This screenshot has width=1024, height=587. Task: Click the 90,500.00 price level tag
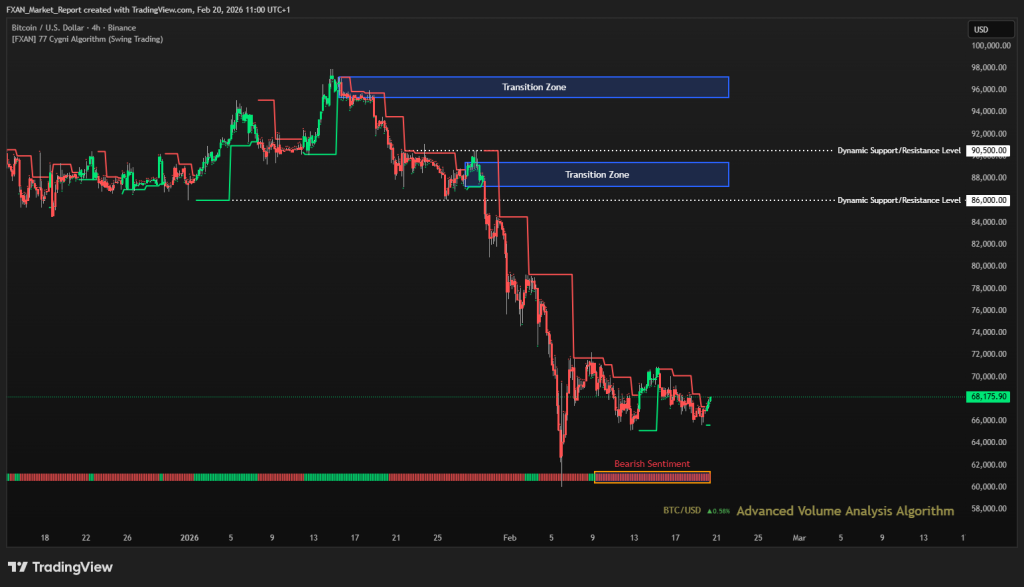click(987, 151)
